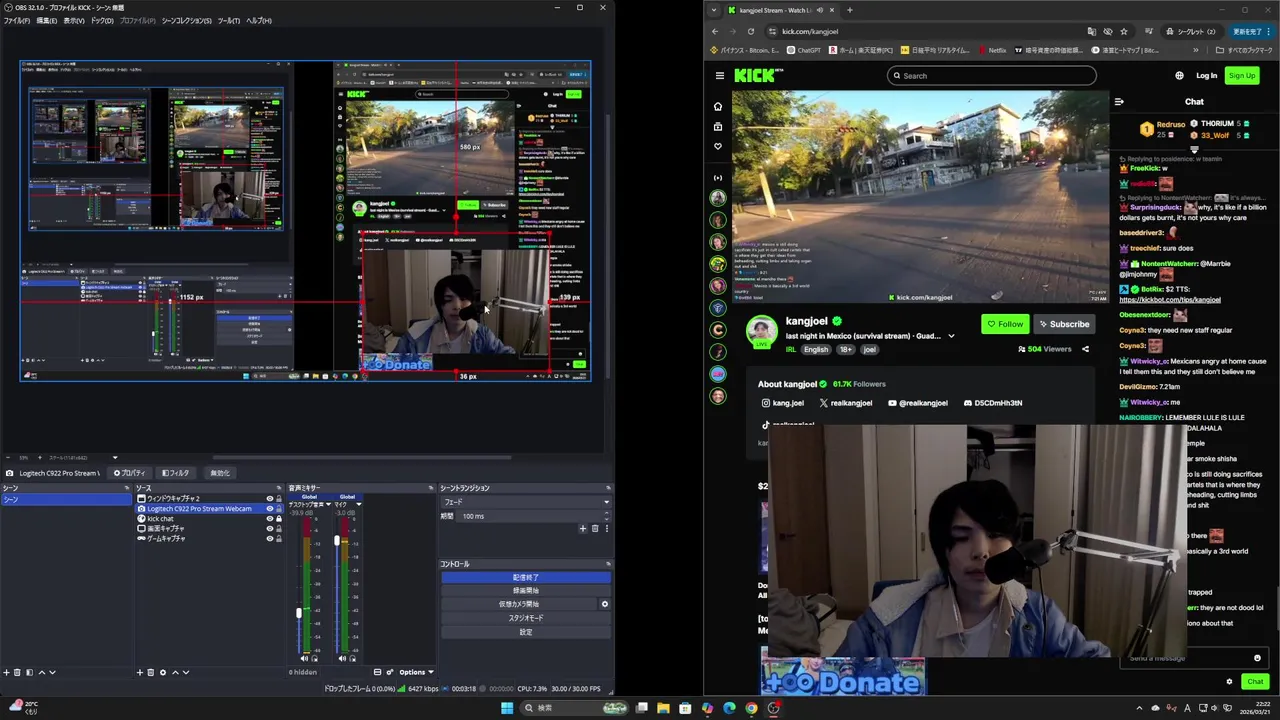Image resolution: width=1280 pixels, height=720 pixels.
Task: Toggle visibility of ゲームキャプチャ source
Action: click(269, 538)
